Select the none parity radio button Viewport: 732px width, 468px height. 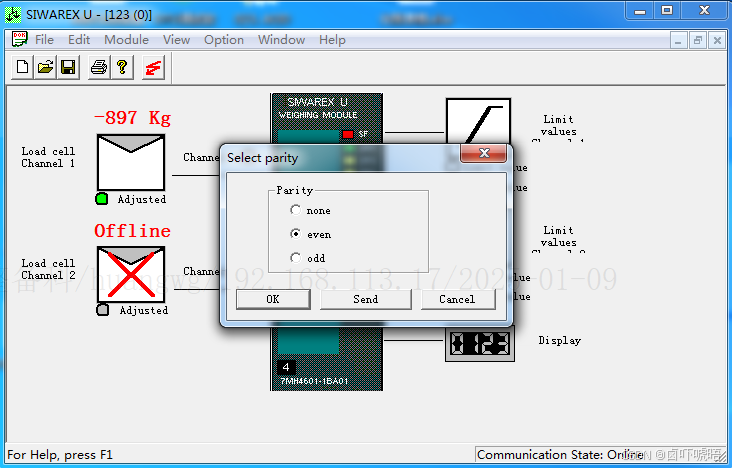tap(296, 210)
